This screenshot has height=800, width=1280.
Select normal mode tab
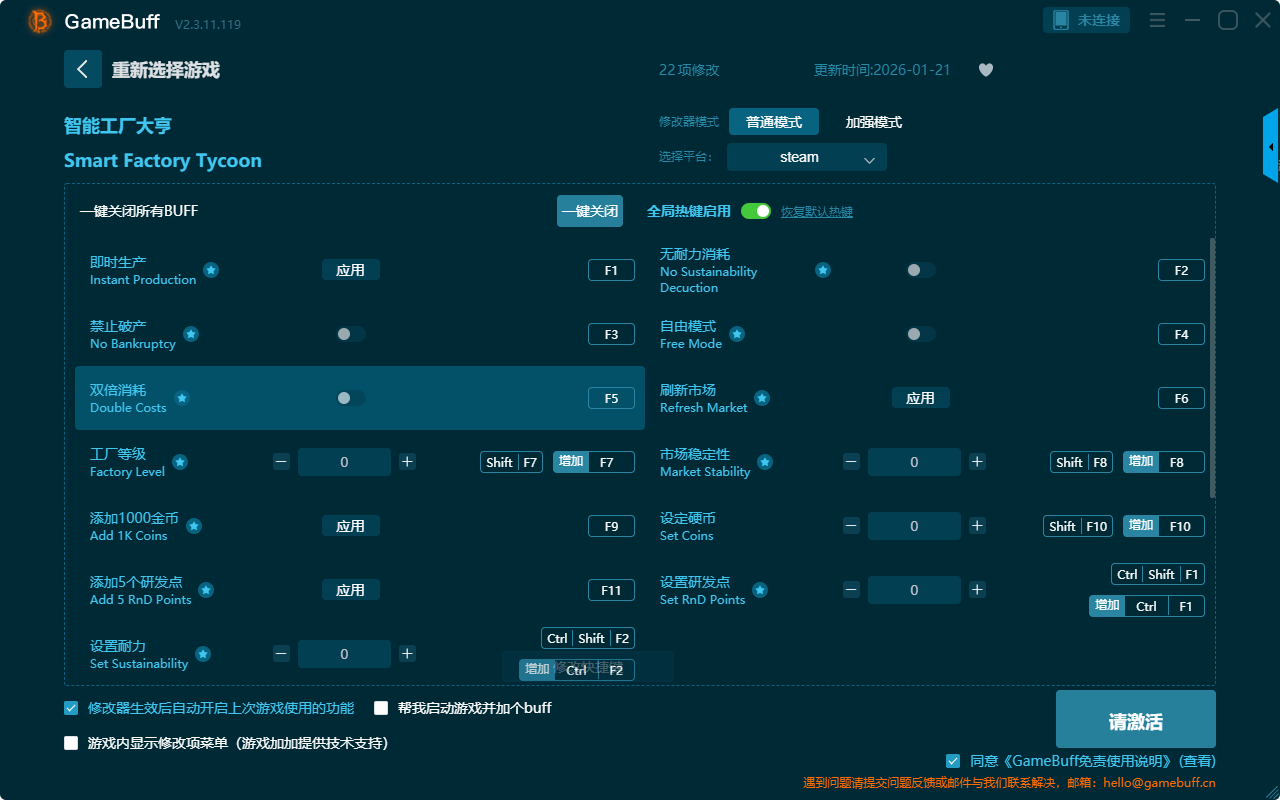point(774,122)
